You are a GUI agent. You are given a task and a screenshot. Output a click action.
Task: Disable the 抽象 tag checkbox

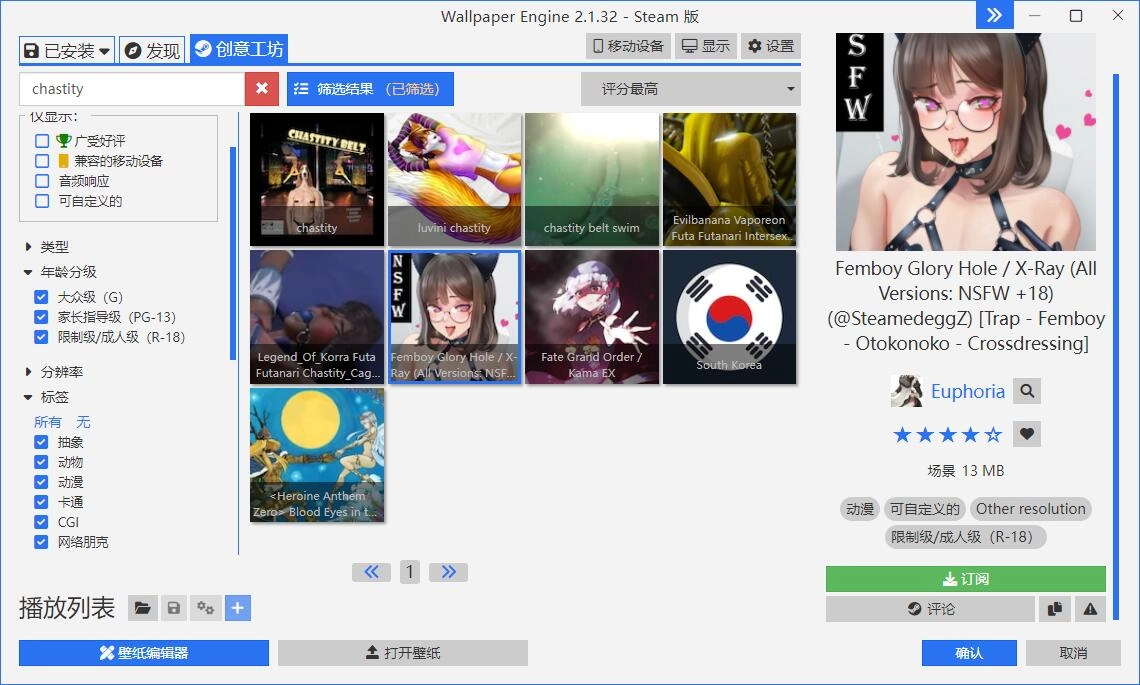pyautogui.click(x=41, y=442)
